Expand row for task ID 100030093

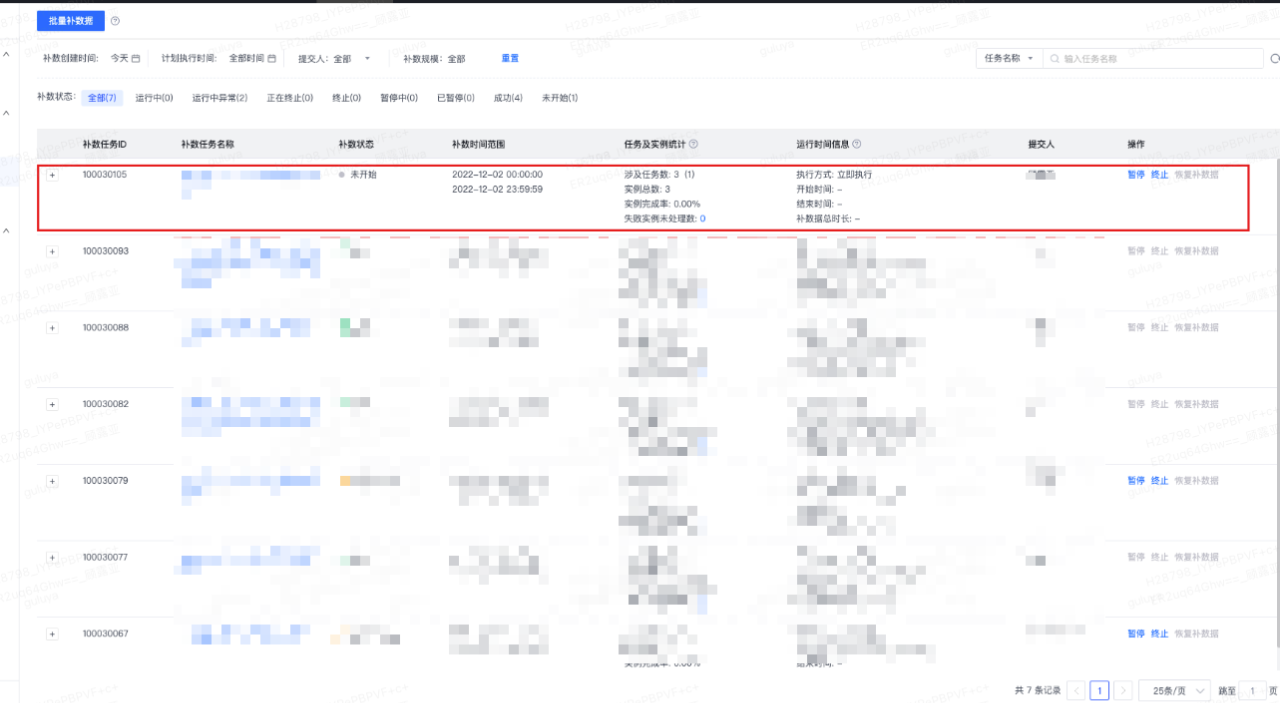tap(52, 251)
